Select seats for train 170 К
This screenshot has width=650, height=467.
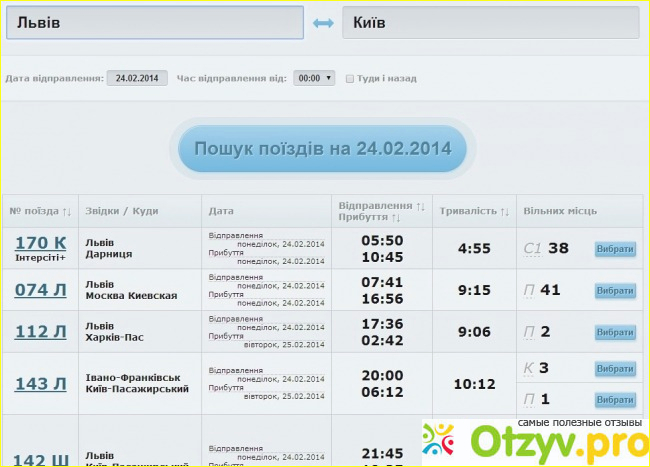click(614, 249)
